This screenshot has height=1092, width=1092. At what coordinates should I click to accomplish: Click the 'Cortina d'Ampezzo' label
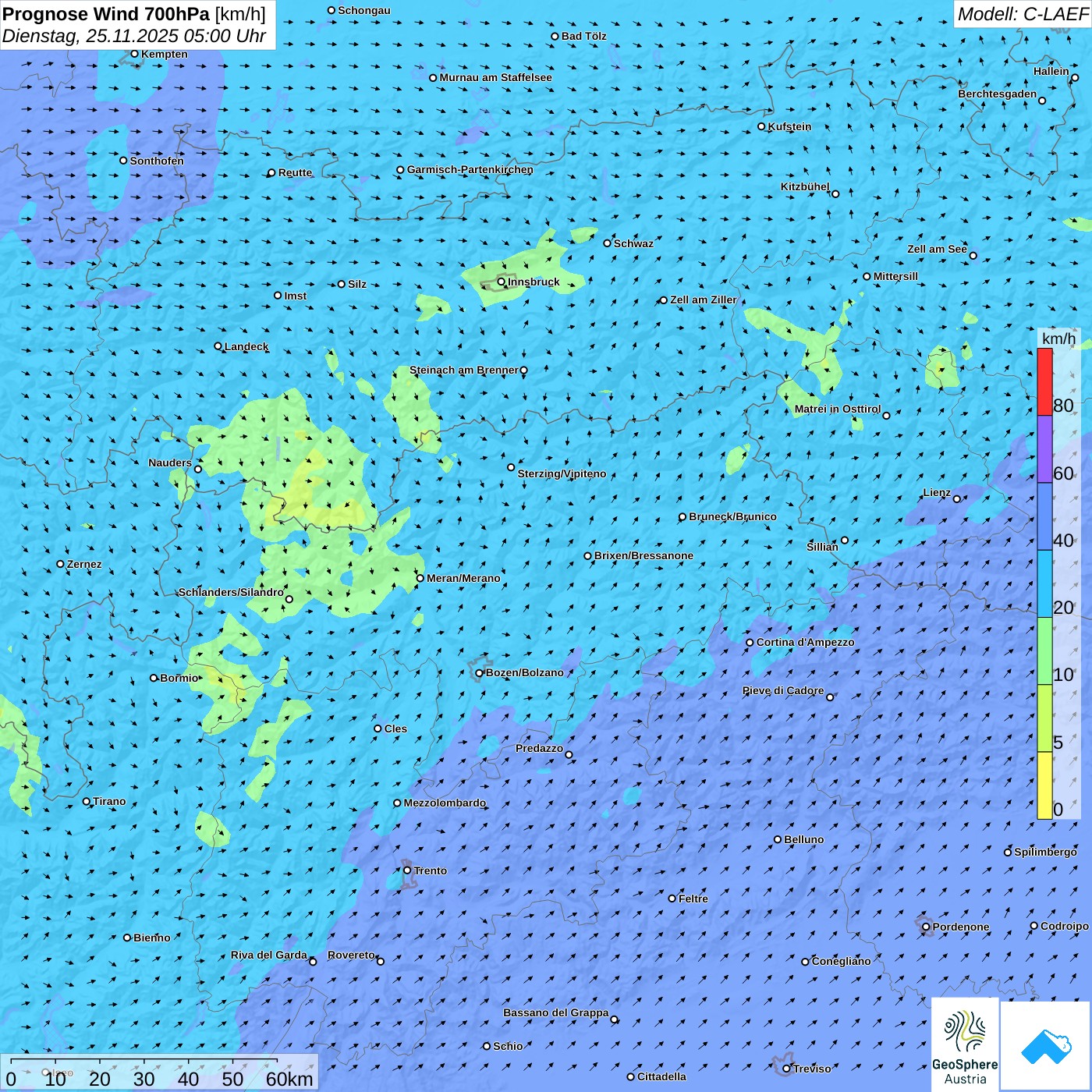click(805, 642)
